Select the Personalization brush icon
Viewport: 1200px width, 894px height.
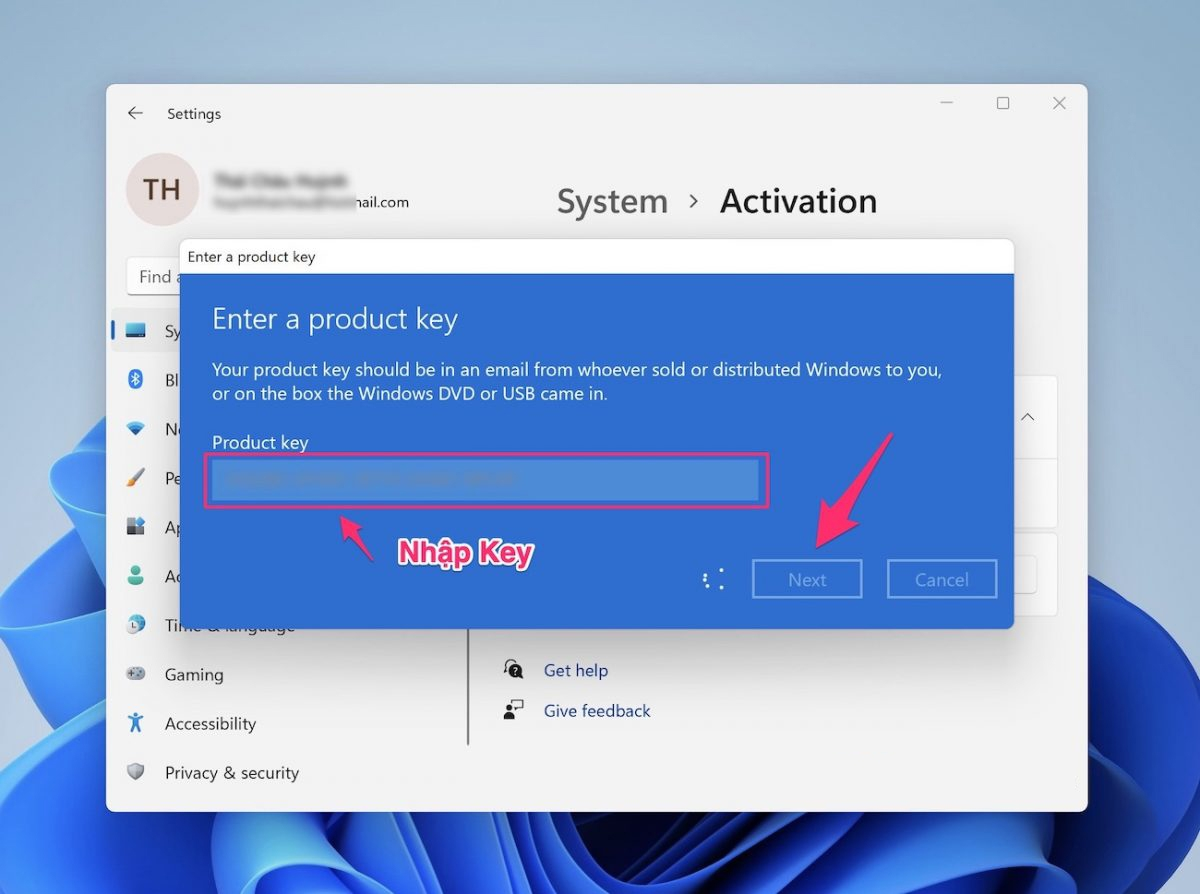pos(136,477)
